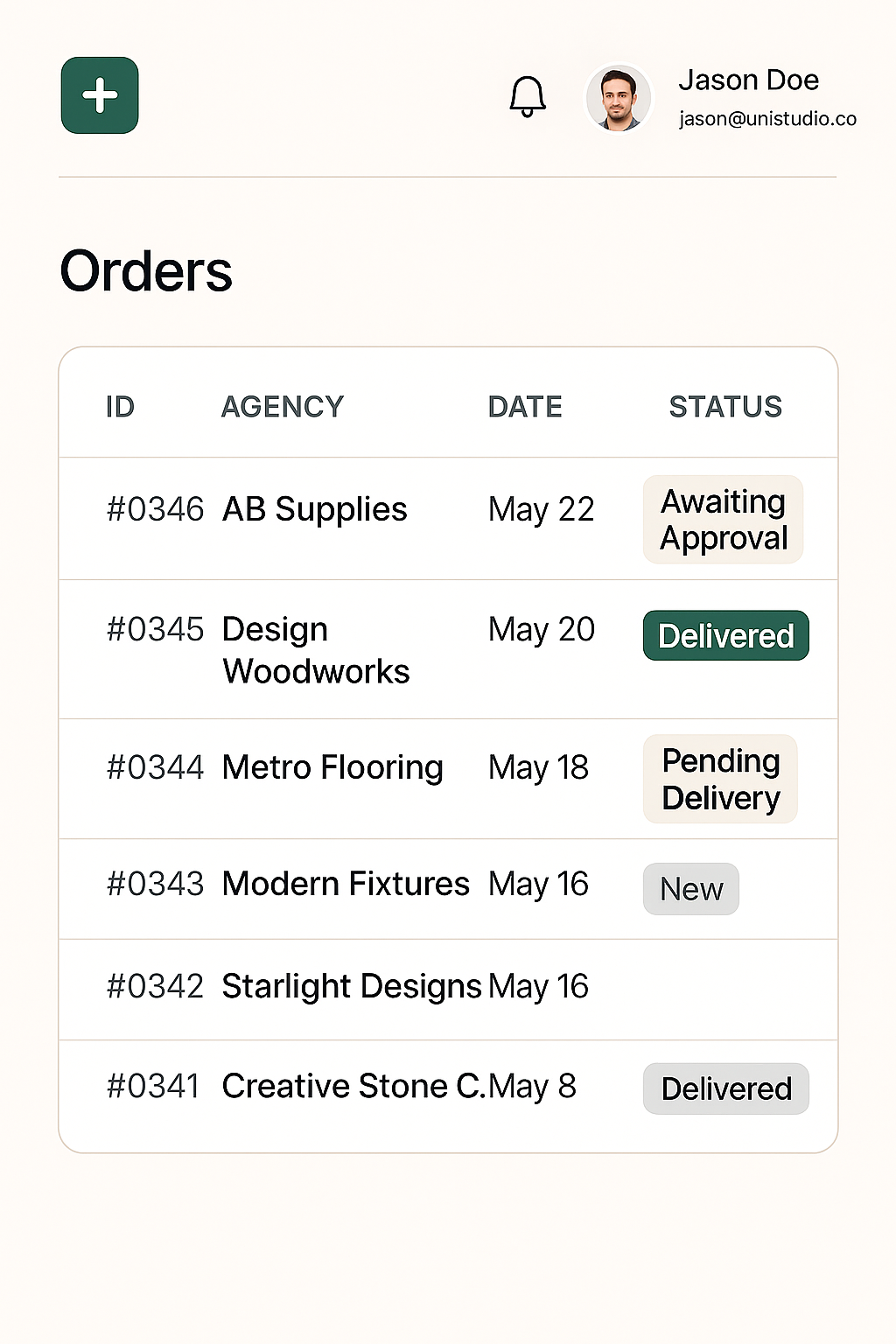Sort by the DATE column header
The image size is (896, 1344).
(525, 407)
